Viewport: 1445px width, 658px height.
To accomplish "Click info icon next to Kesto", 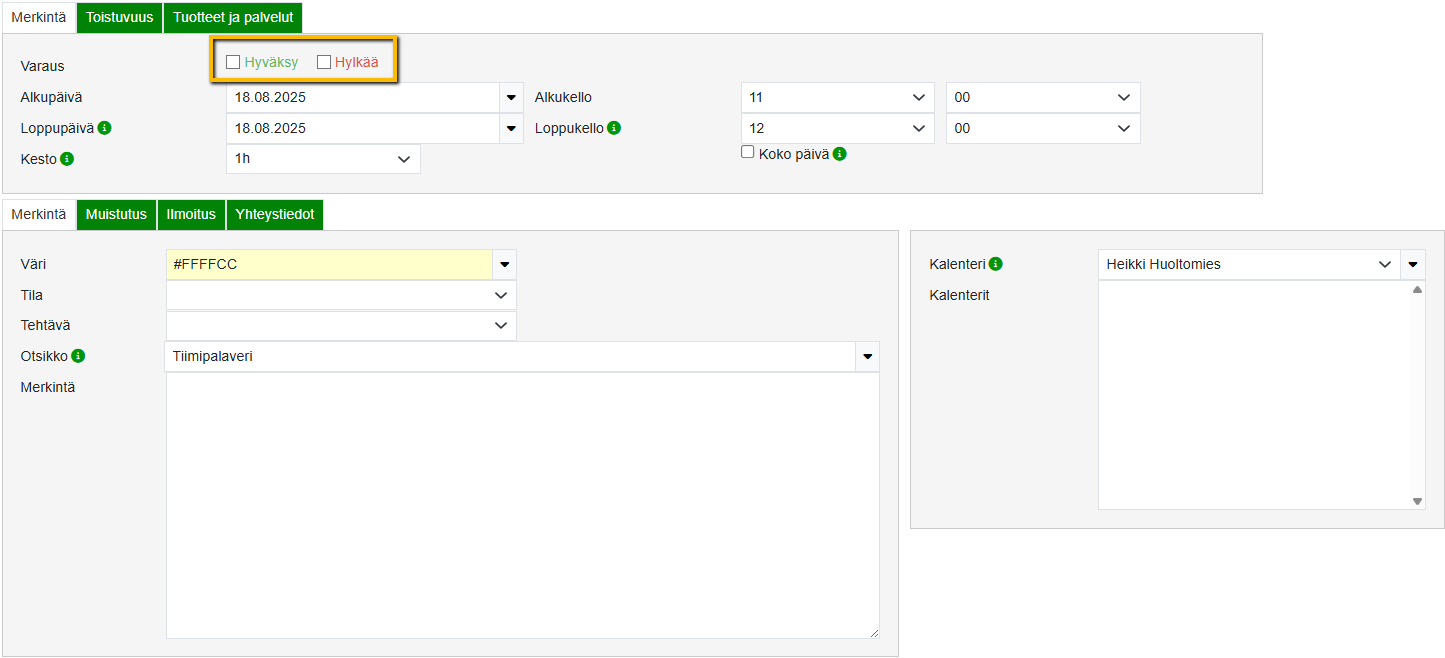I will 67,159.
